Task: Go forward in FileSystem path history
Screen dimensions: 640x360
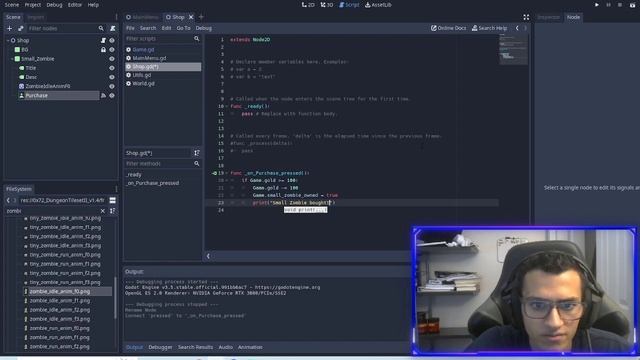Action: [14, 200]
